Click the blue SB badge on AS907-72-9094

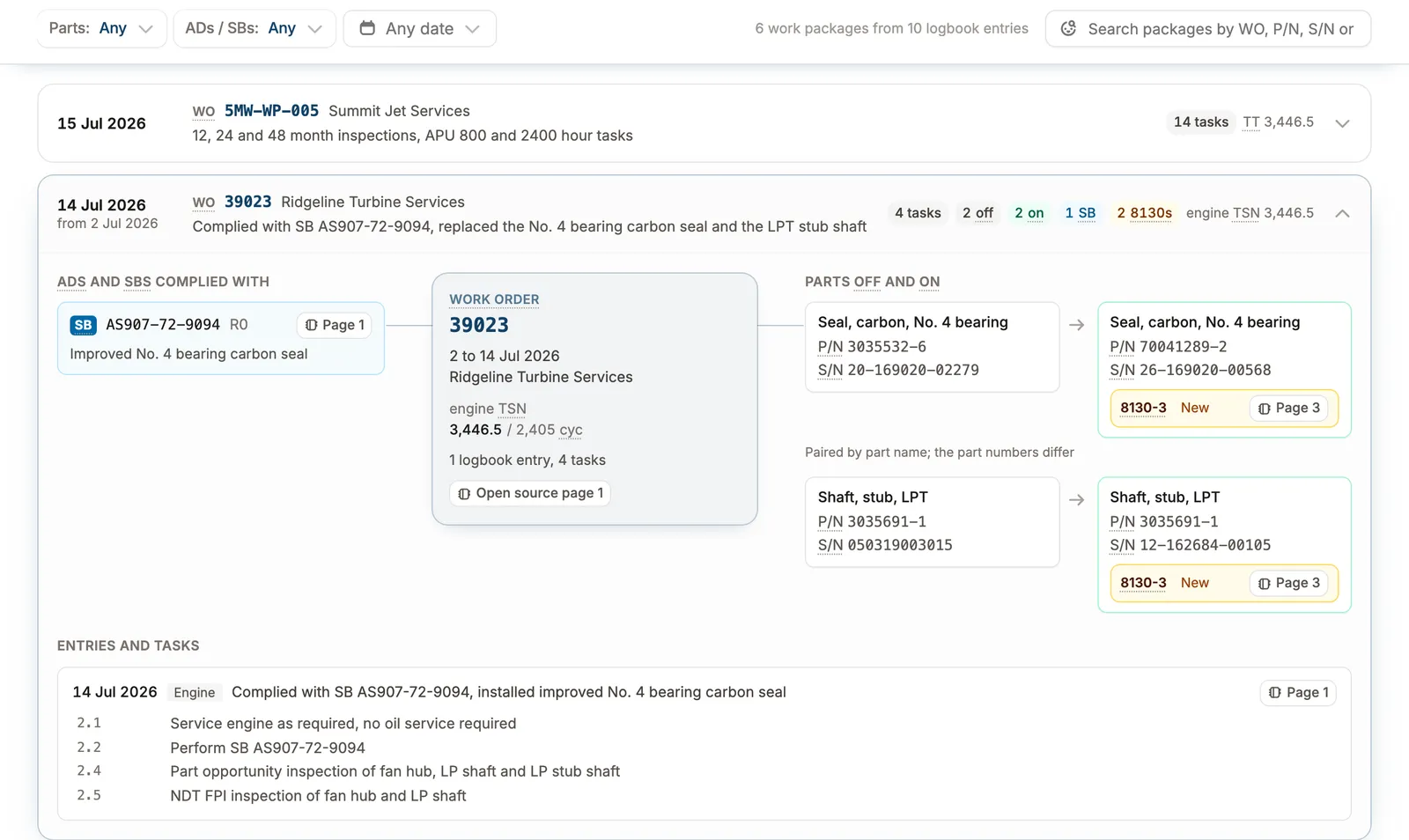pyautogui.click(x=83, y=325)
